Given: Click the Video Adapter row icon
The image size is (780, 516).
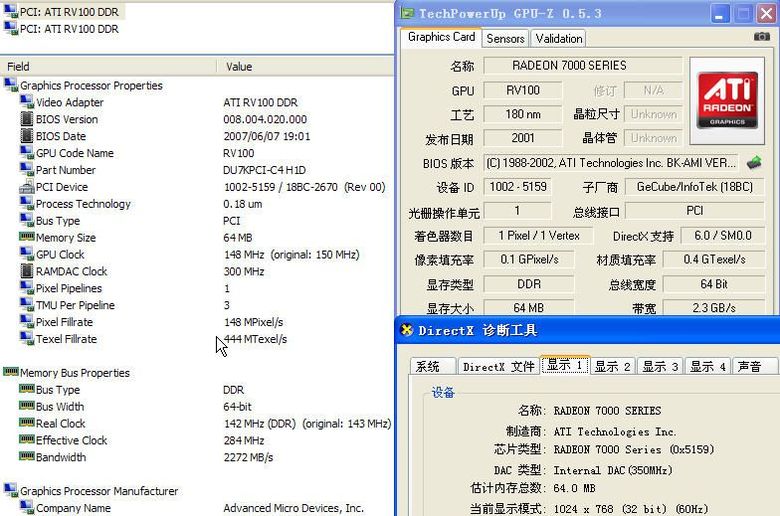Looking at the screenshot, I should click(x=27, y=102).
